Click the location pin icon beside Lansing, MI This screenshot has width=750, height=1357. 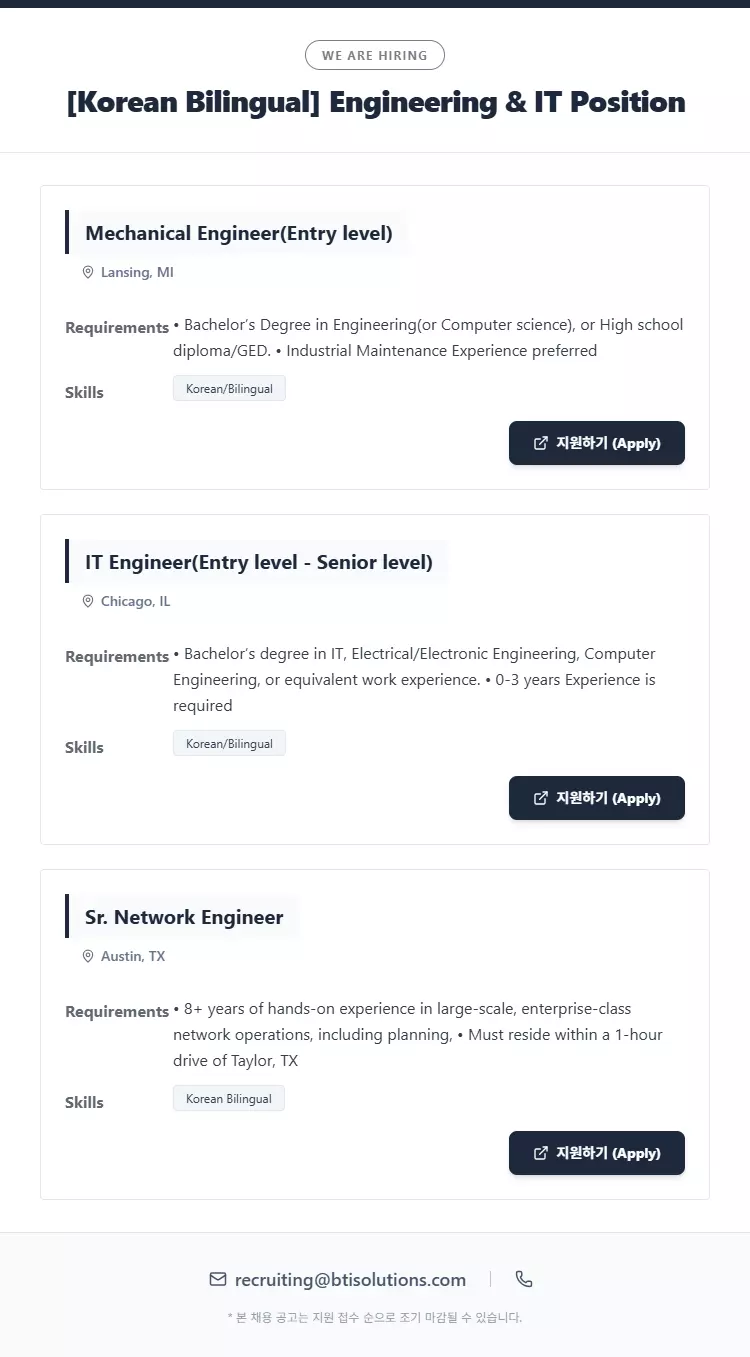(88, 272)
